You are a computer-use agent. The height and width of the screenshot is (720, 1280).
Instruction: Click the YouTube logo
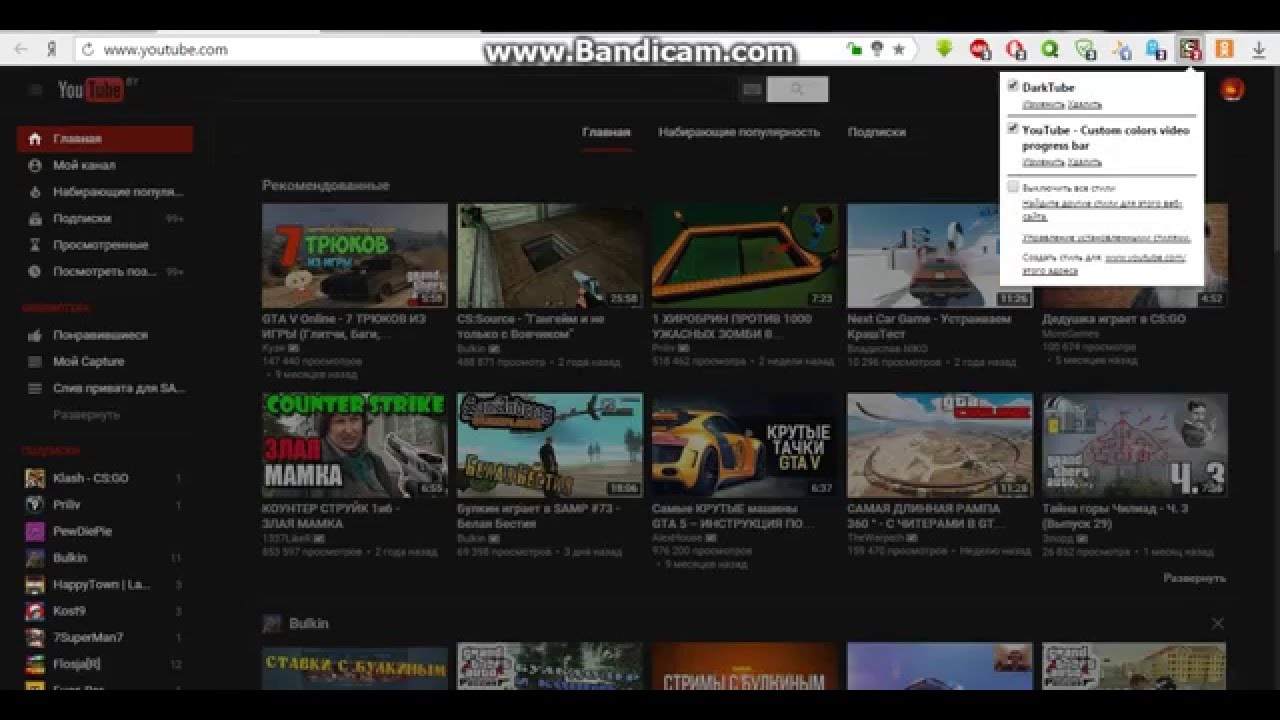click(x=90, y=90)
